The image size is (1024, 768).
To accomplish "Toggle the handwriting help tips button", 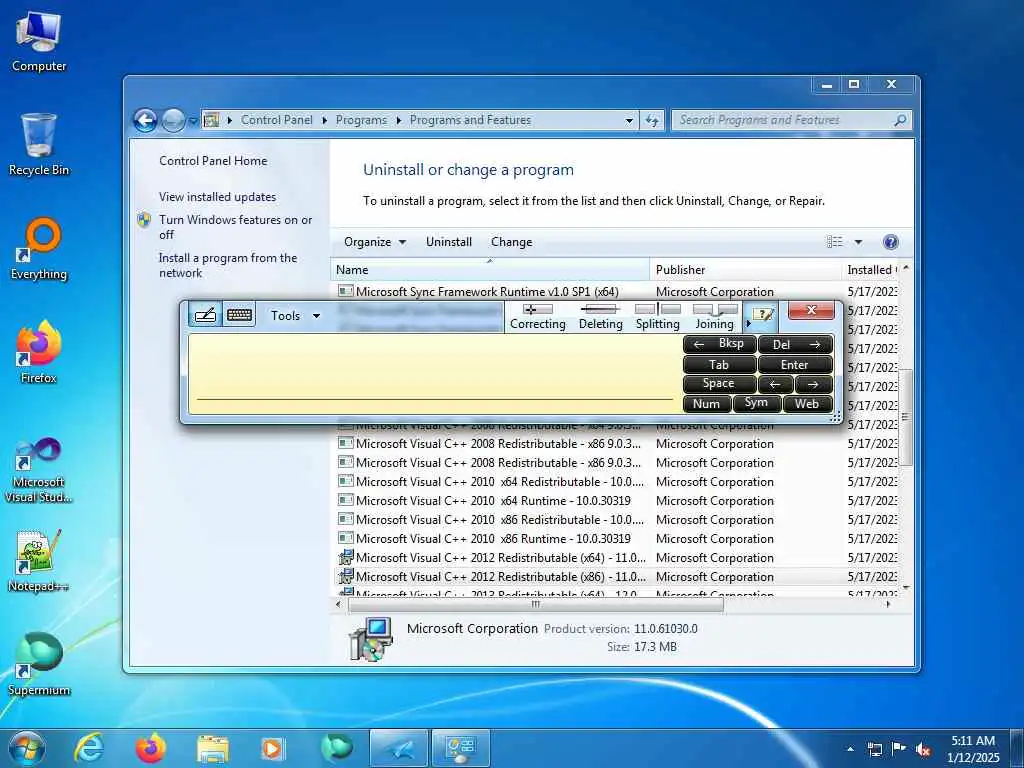I will click(x=763, y=315).
